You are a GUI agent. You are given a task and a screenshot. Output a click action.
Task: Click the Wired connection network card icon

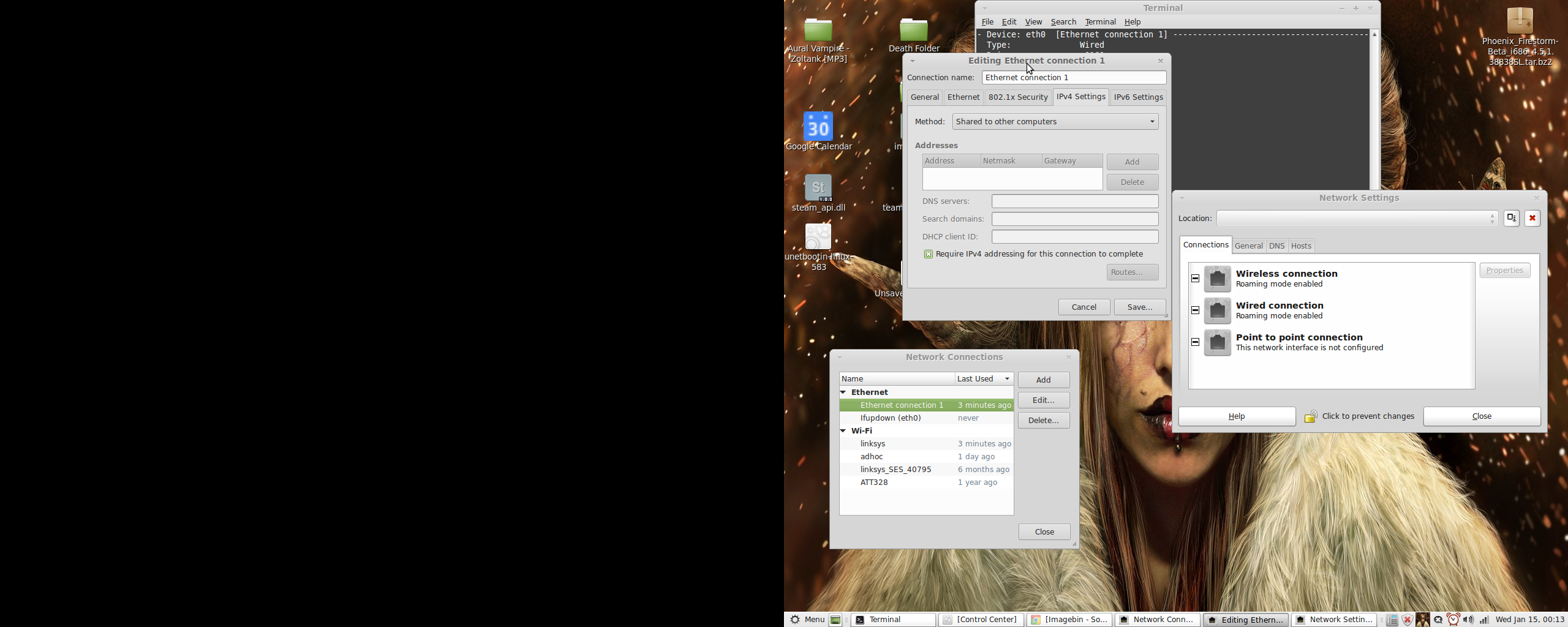(1217, 310)
